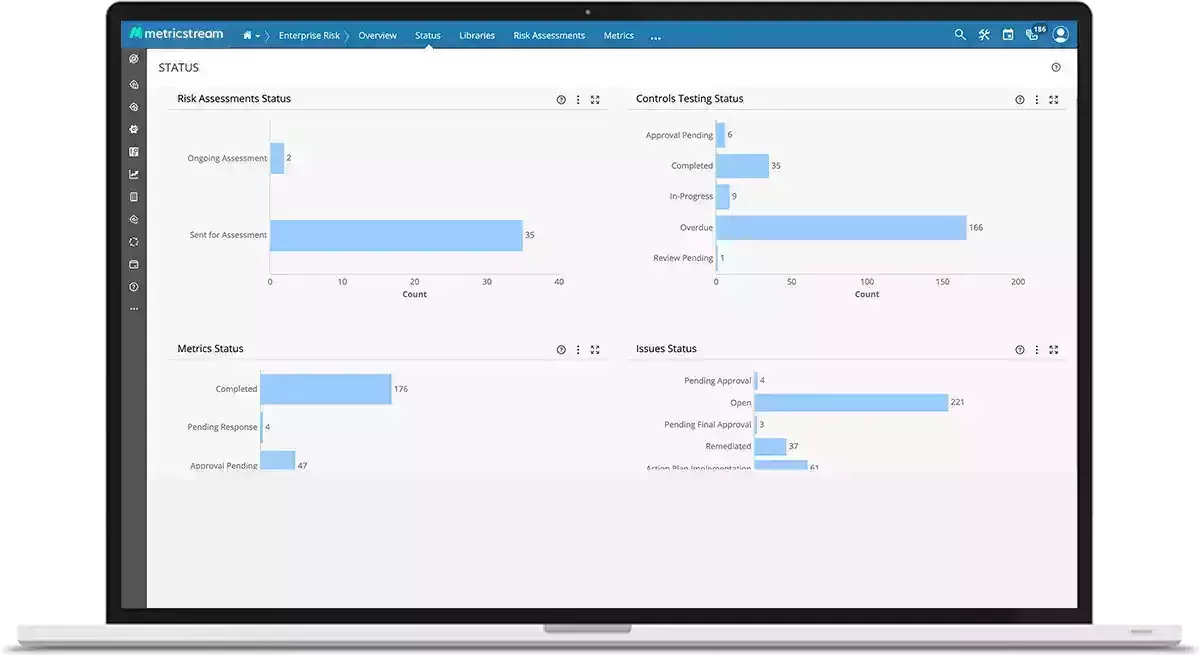Click the 'Metrics Status' panel title
The image size is (1200, 655).
[210, 349]
